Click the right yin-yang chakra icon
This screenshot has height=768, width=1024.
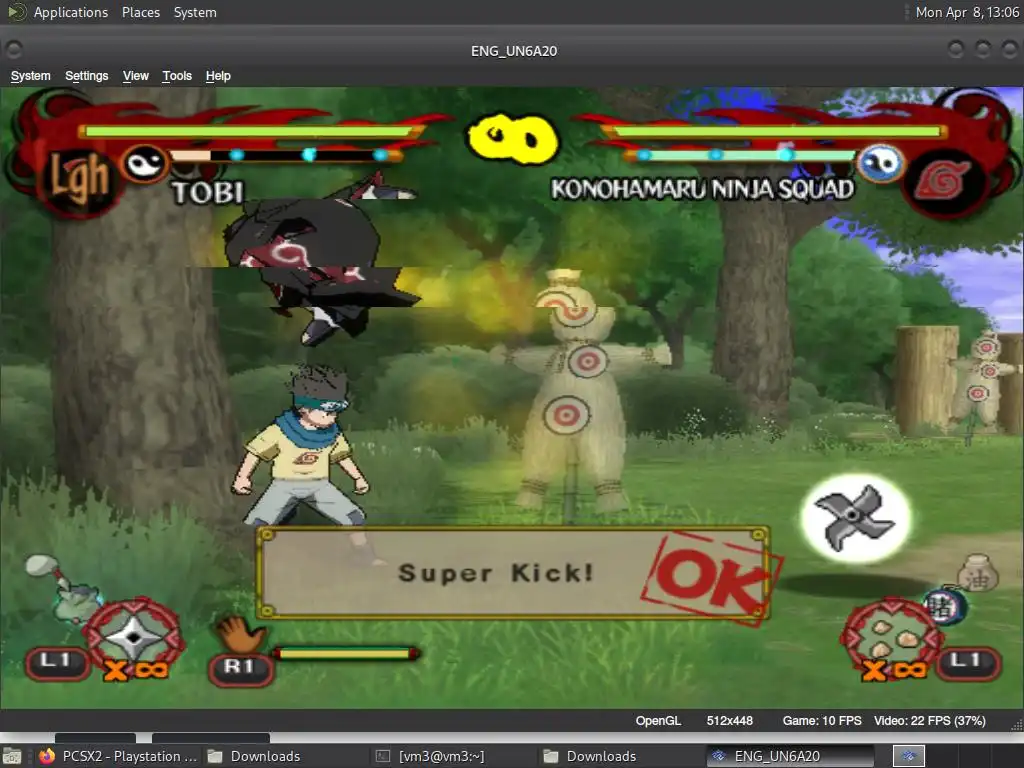pyautogui.click(x=880, y=162)
